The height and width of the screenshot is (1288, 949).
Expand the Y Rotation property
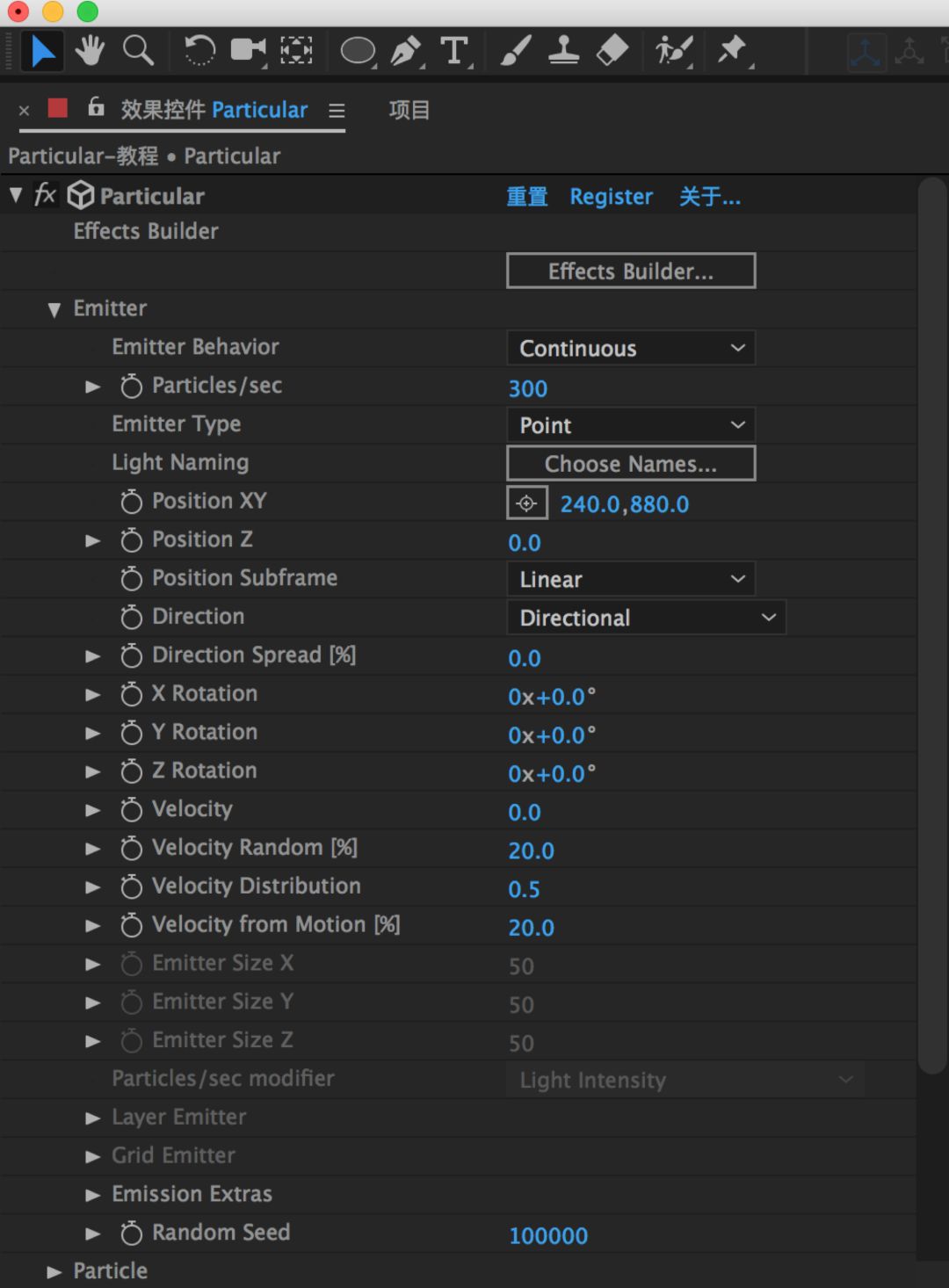pyautogui.click(x=92, y=734)
